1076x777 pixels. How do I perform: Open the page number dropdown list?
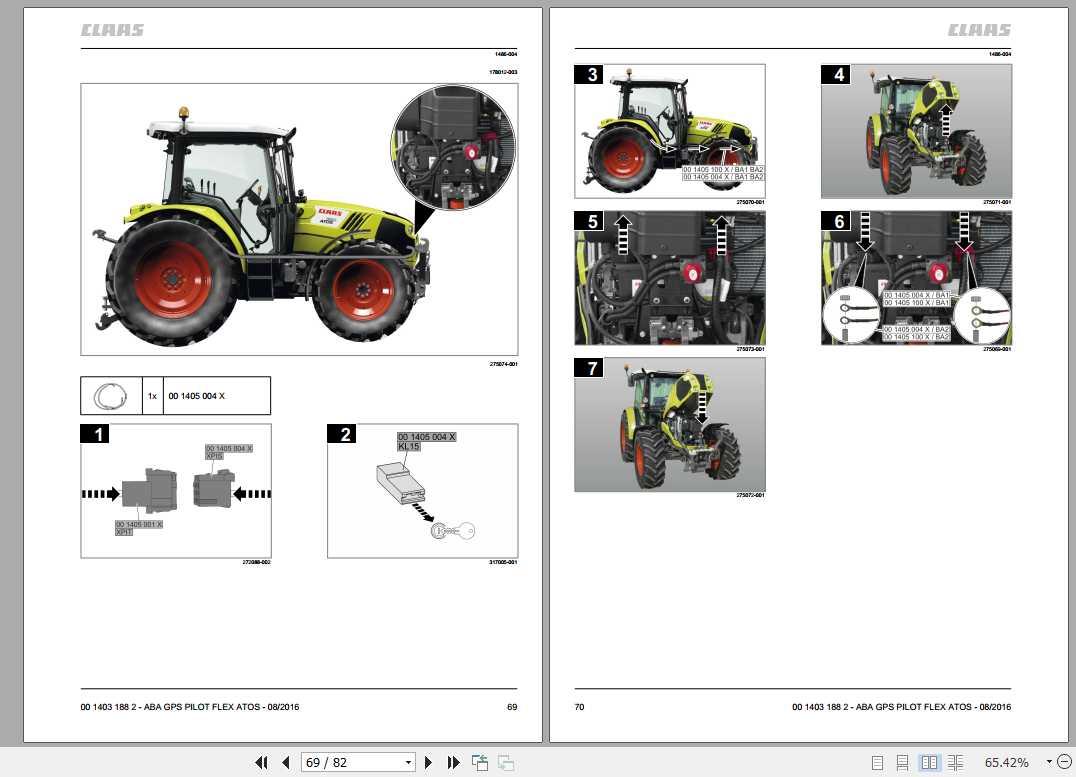coord(408,762)
